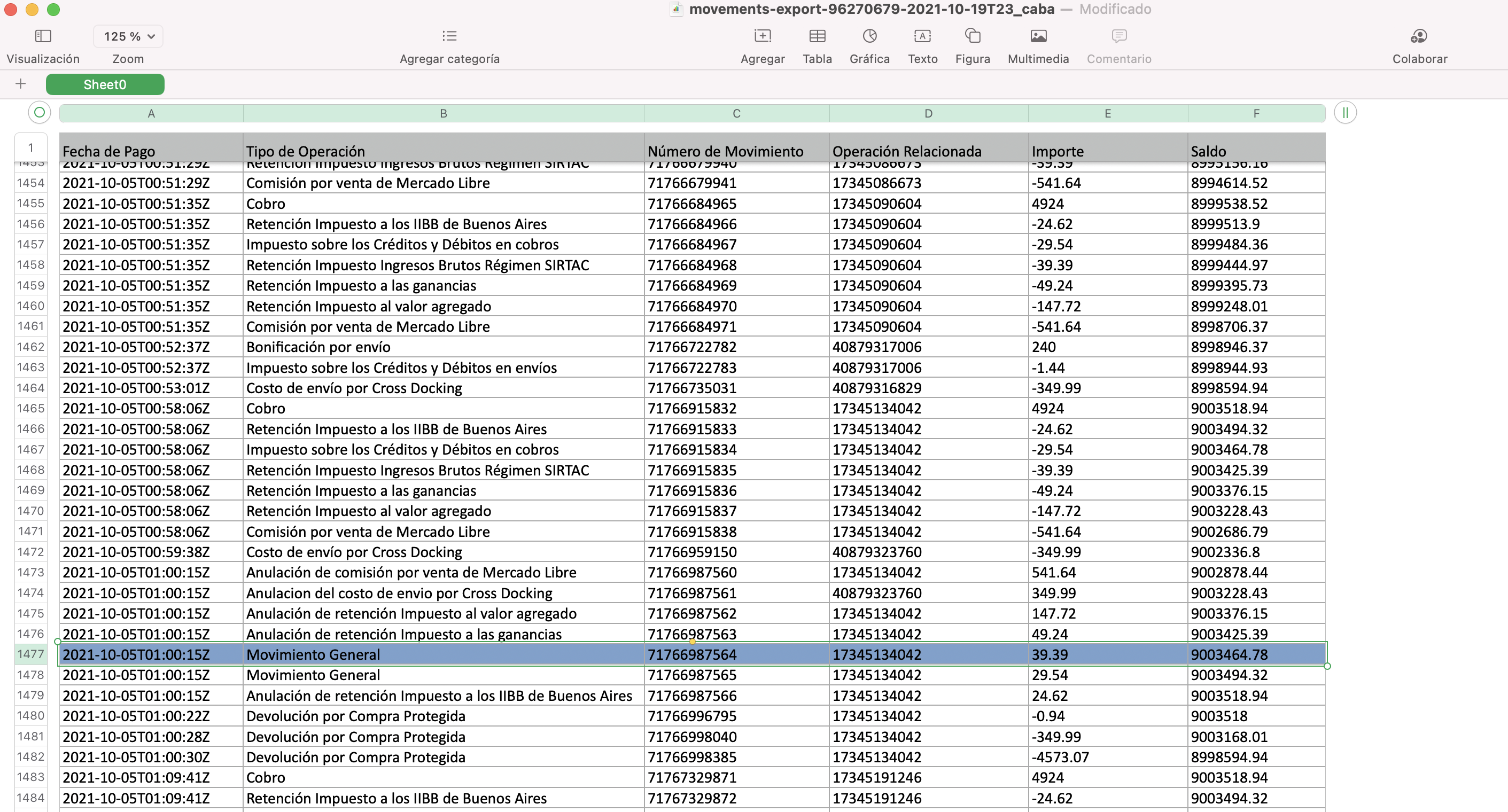Open the Gráfica chart icon

869,36
